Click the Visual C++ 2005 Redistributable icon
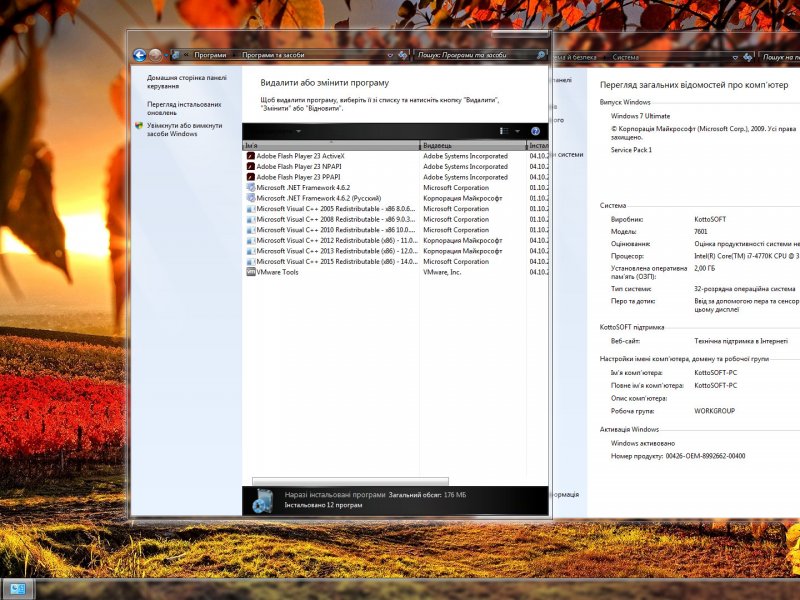 pyautogui.click(x=251, y=209)
